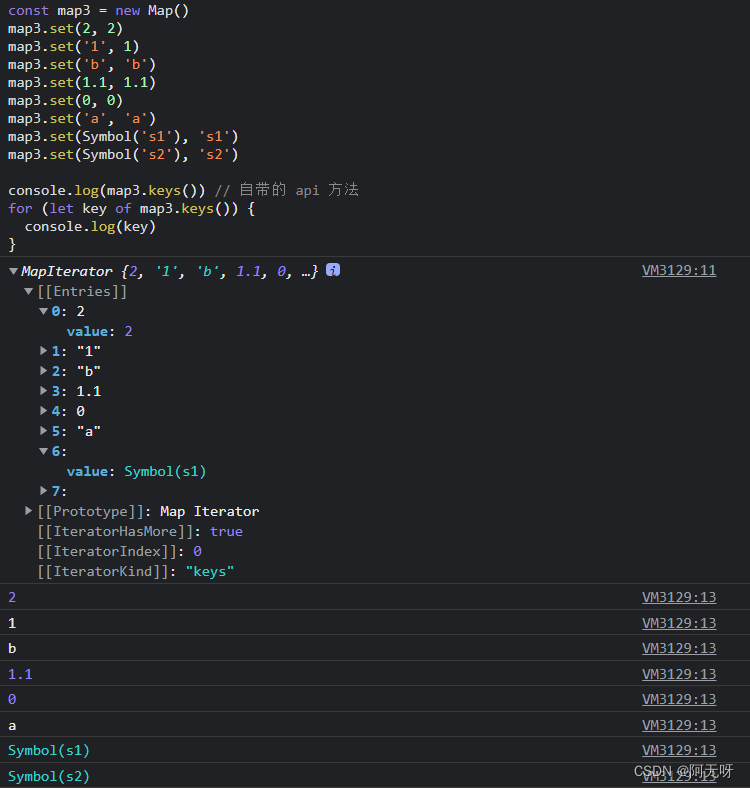Open VM3129:13 link beside output 0
The height and width of the screenshot is (788, 750).
coord(679,699)
